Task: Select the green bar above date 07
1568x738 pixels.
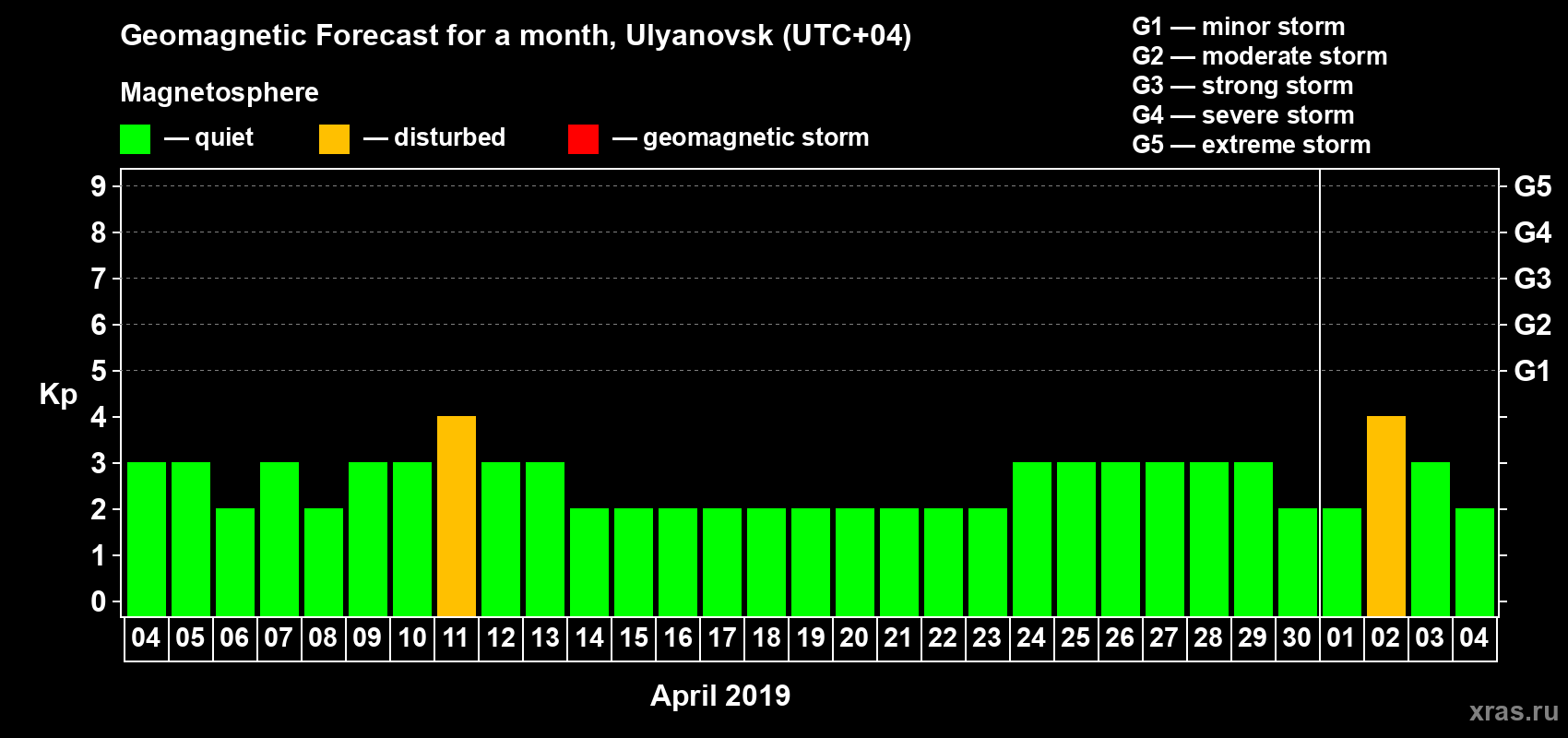Action: point(279,540)
